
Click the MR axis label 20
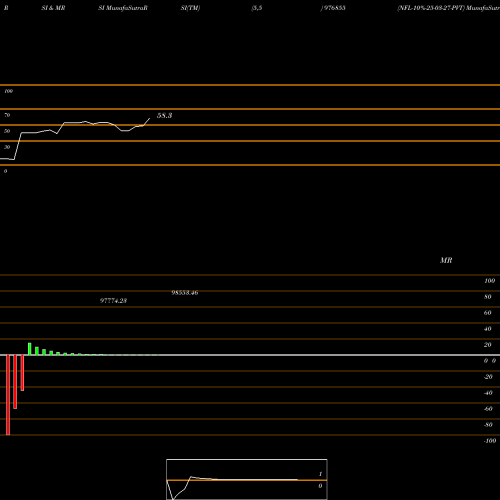click(488, 345)
